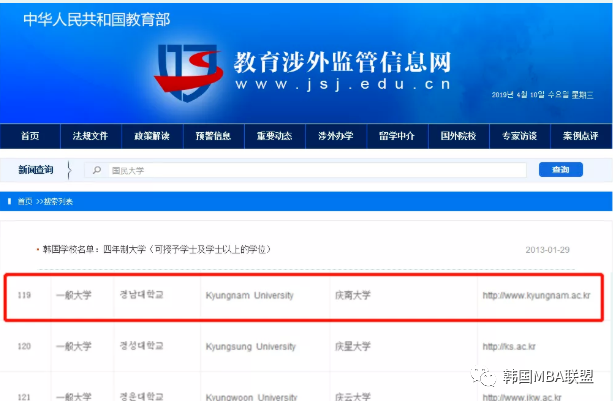The image size is (613, 401).
Task: Click the 中华人民共和国教育部 header text
Action: [97, 20]
